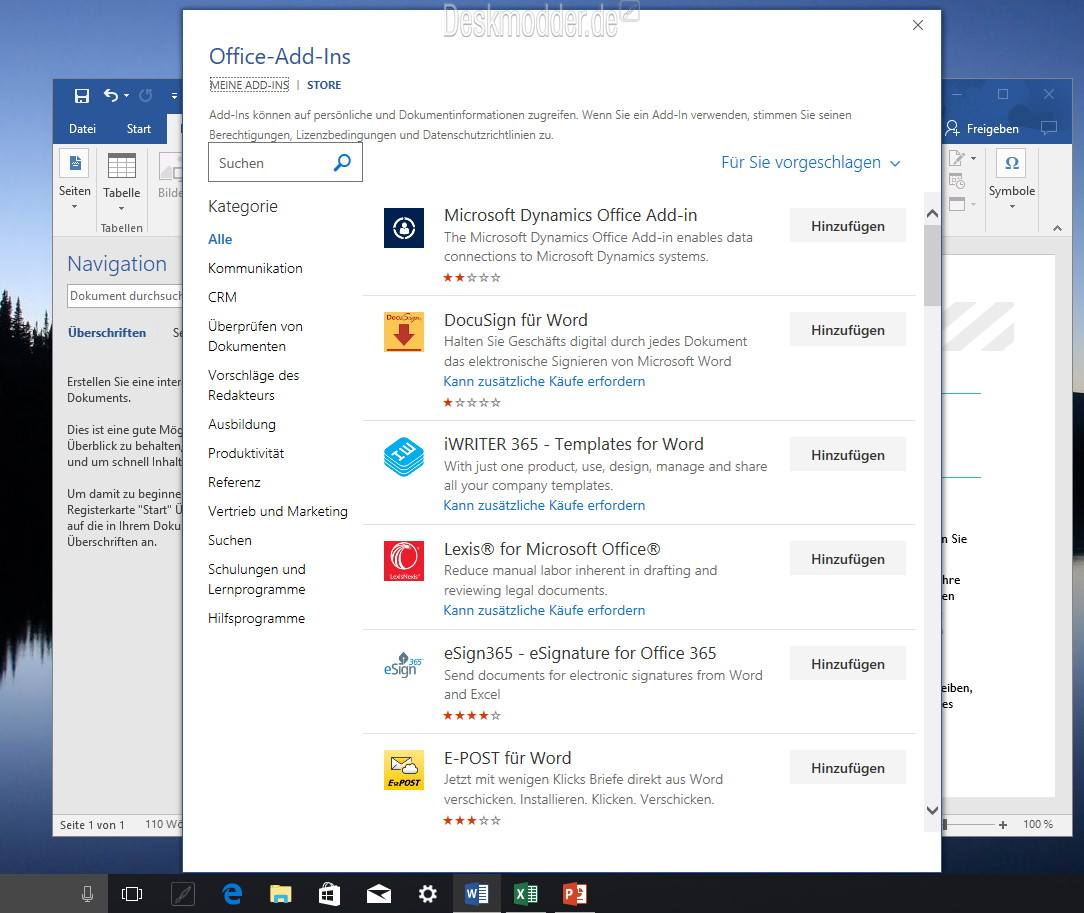Viewport: 1084px width, 913px height.
Task: Click the Tabelle grid icon in ribbon
Action: 121,166
